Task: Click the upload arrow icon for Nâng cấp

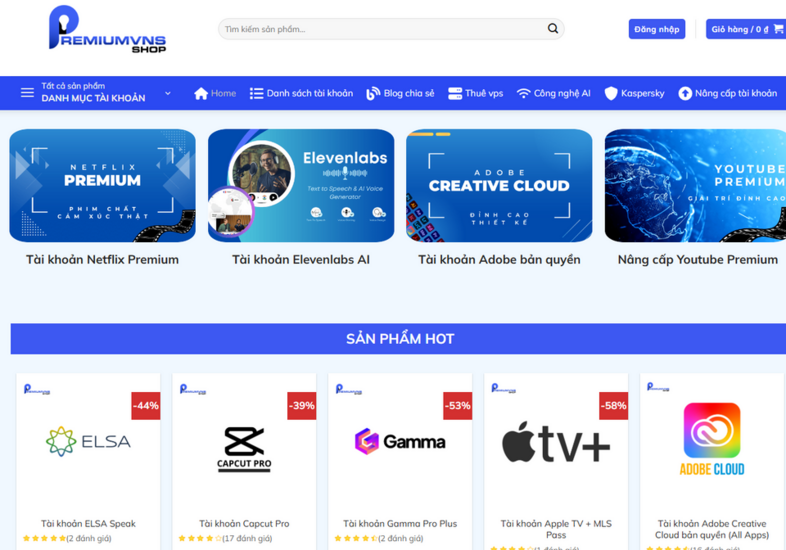Action: pos(685,93)
